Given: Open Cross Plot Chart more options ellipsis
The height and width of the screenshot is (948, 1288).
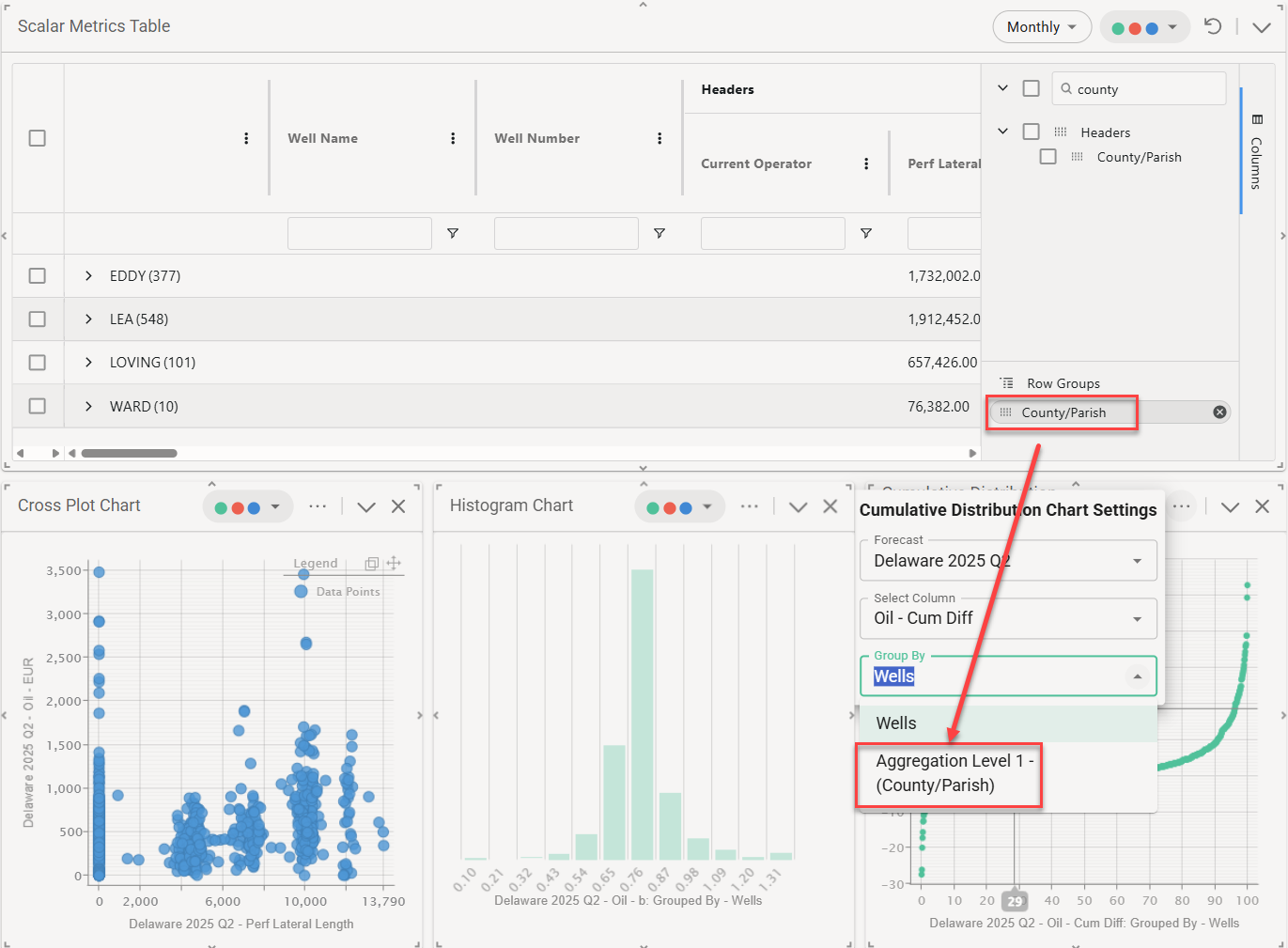Looking at the screenshot, I should (318, 506).
